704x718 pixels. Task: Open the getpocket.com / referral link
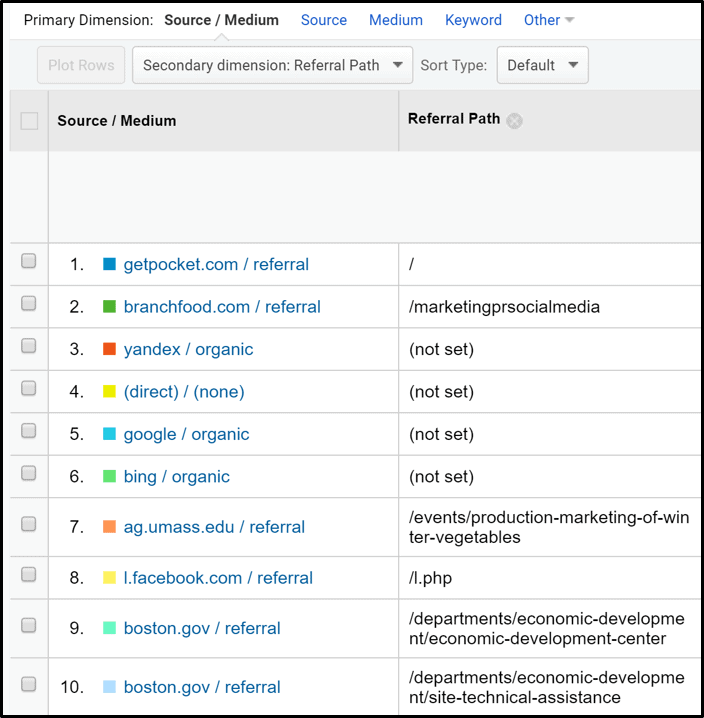pyautogui.click(x=216, y=265)
